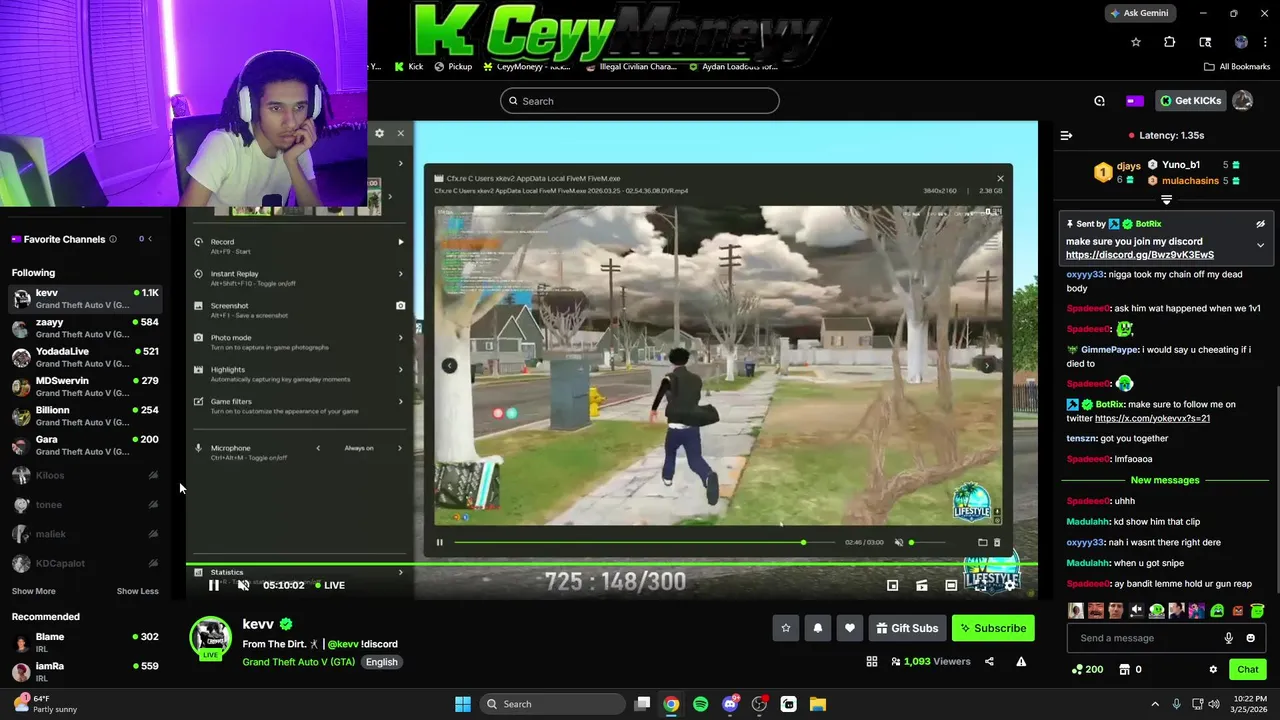Open emoji picker in chat input

tap(1250, 638)
